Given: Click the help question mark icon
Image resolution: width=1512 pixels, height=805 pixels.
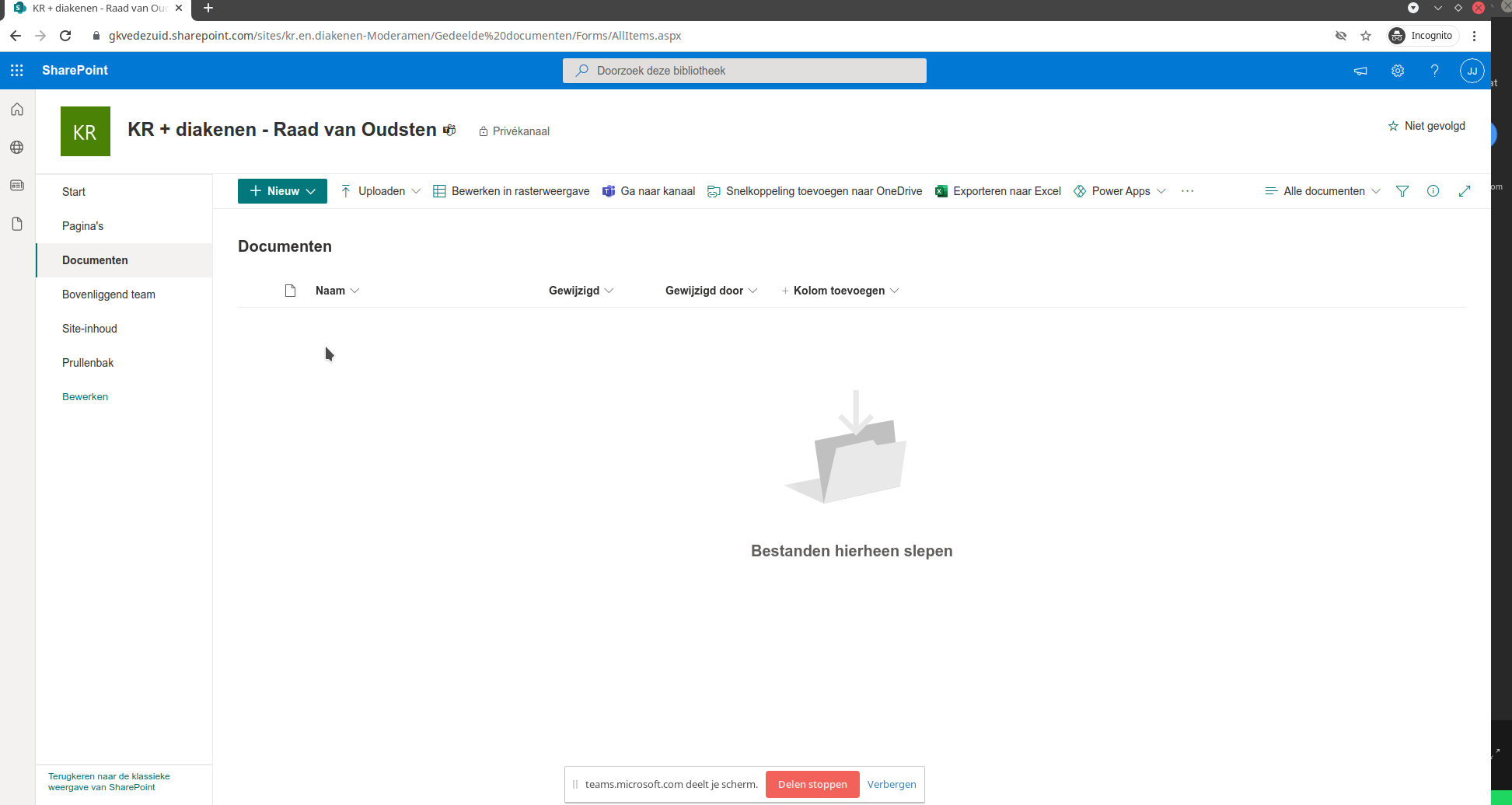Looking at the screenshot, I should (1434, 71).
